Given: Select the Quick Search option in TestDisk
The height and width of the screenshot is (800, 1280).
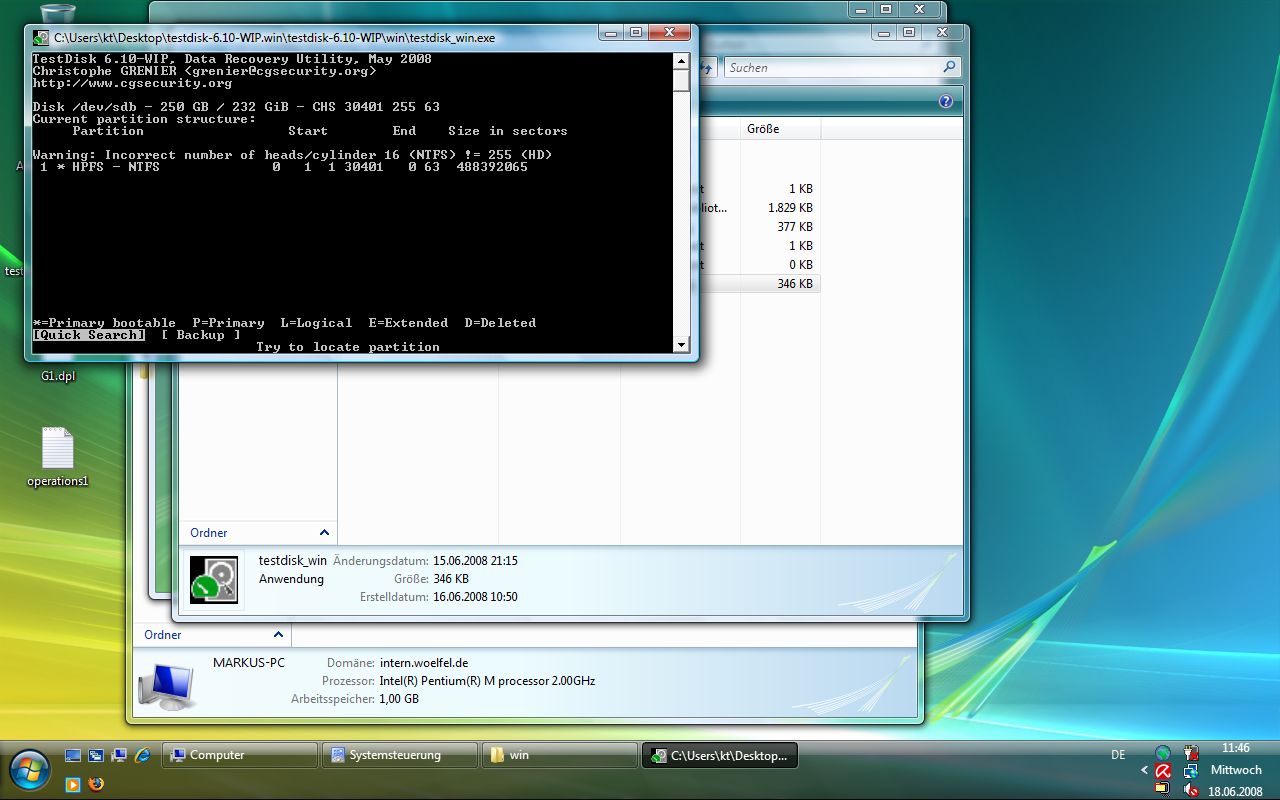Looking at the screenshot, I should (x=88, y=335).
